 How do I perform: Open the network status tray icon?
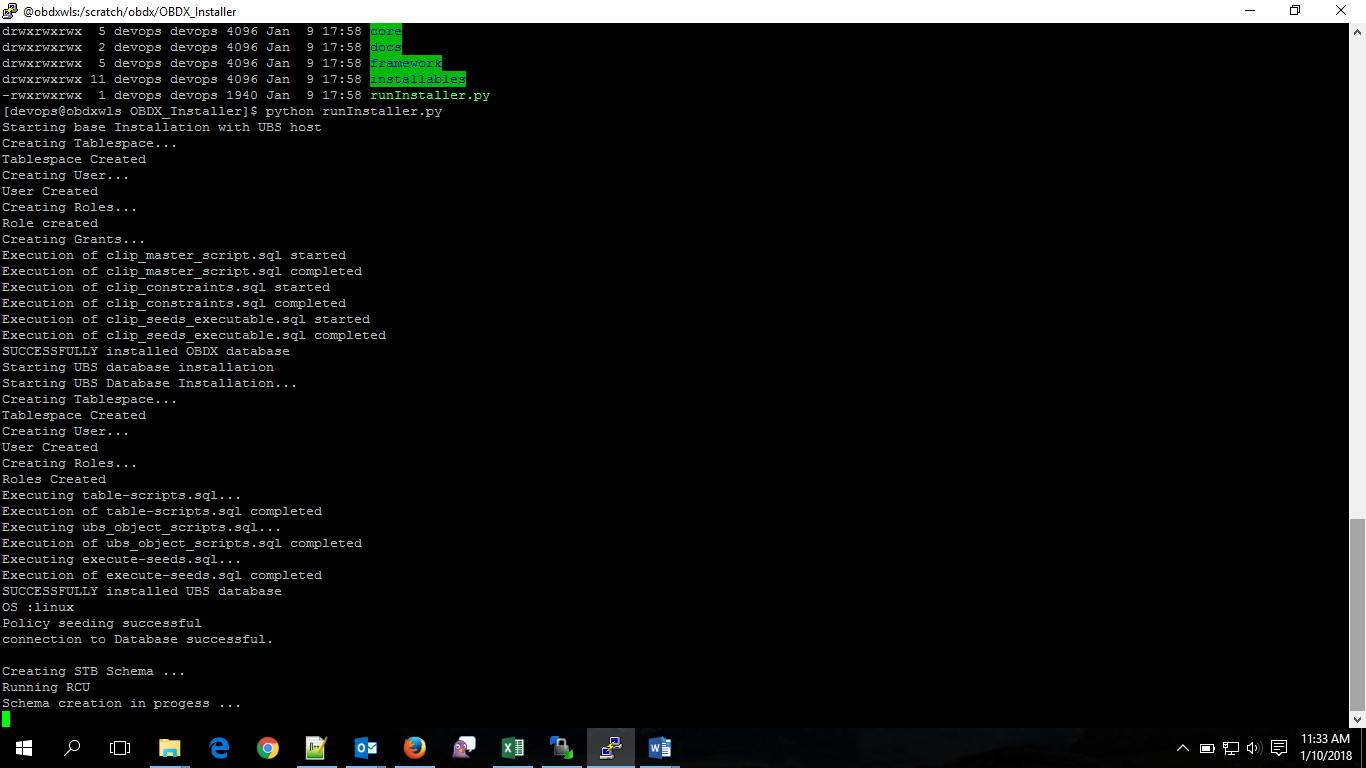1231,748
